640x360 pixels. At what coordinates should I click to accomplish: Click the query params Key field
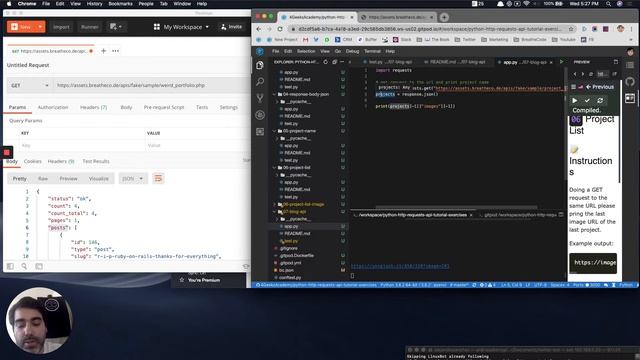82,145
